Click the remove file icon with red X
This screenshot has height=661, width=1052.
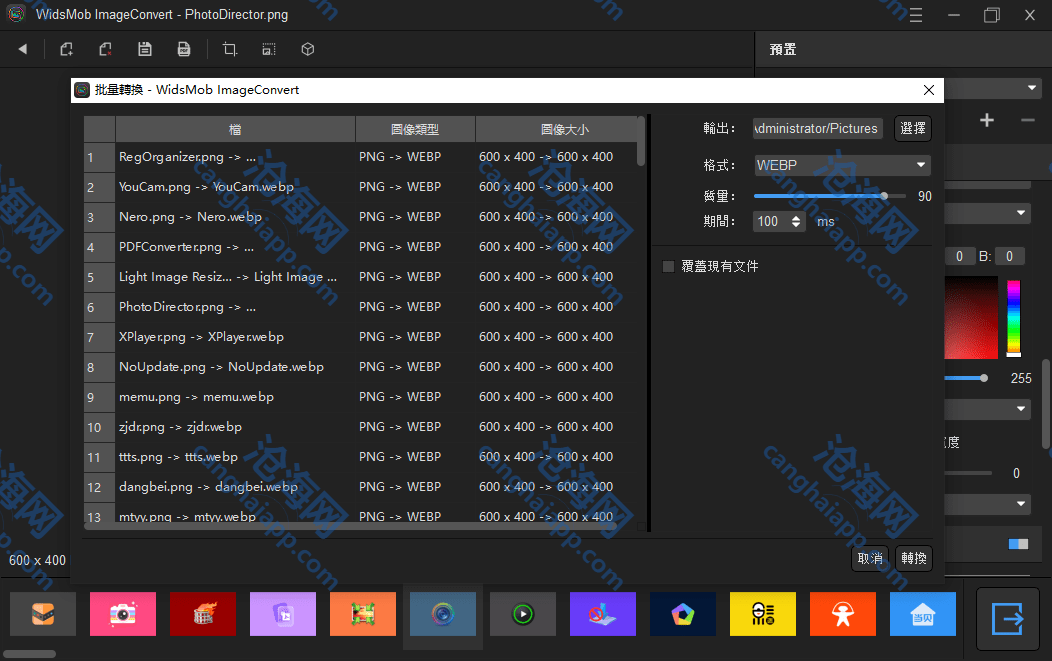click(x=105, y=49)
